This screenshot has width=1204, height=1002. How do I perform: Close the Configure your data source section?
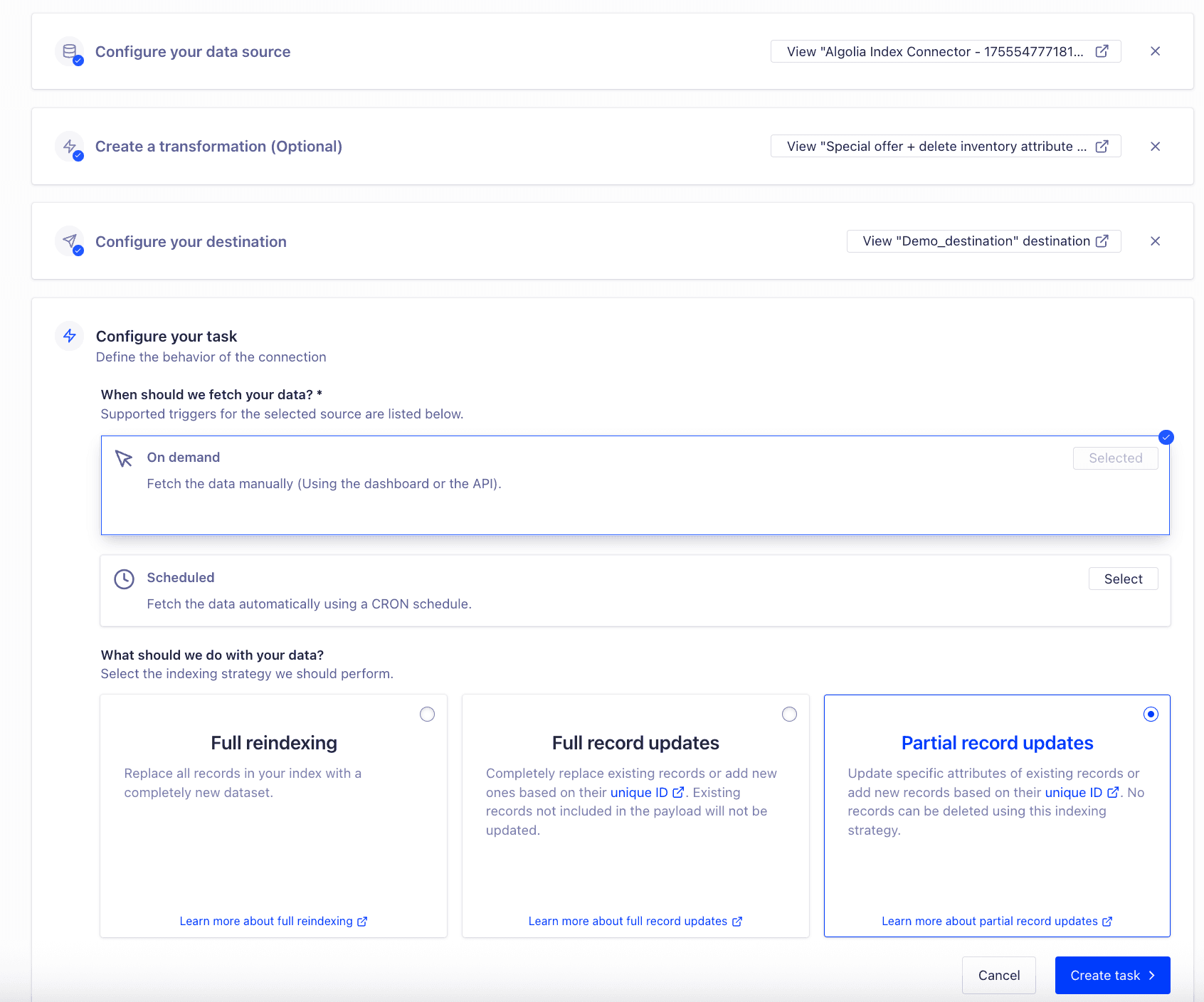point(1155,51)
